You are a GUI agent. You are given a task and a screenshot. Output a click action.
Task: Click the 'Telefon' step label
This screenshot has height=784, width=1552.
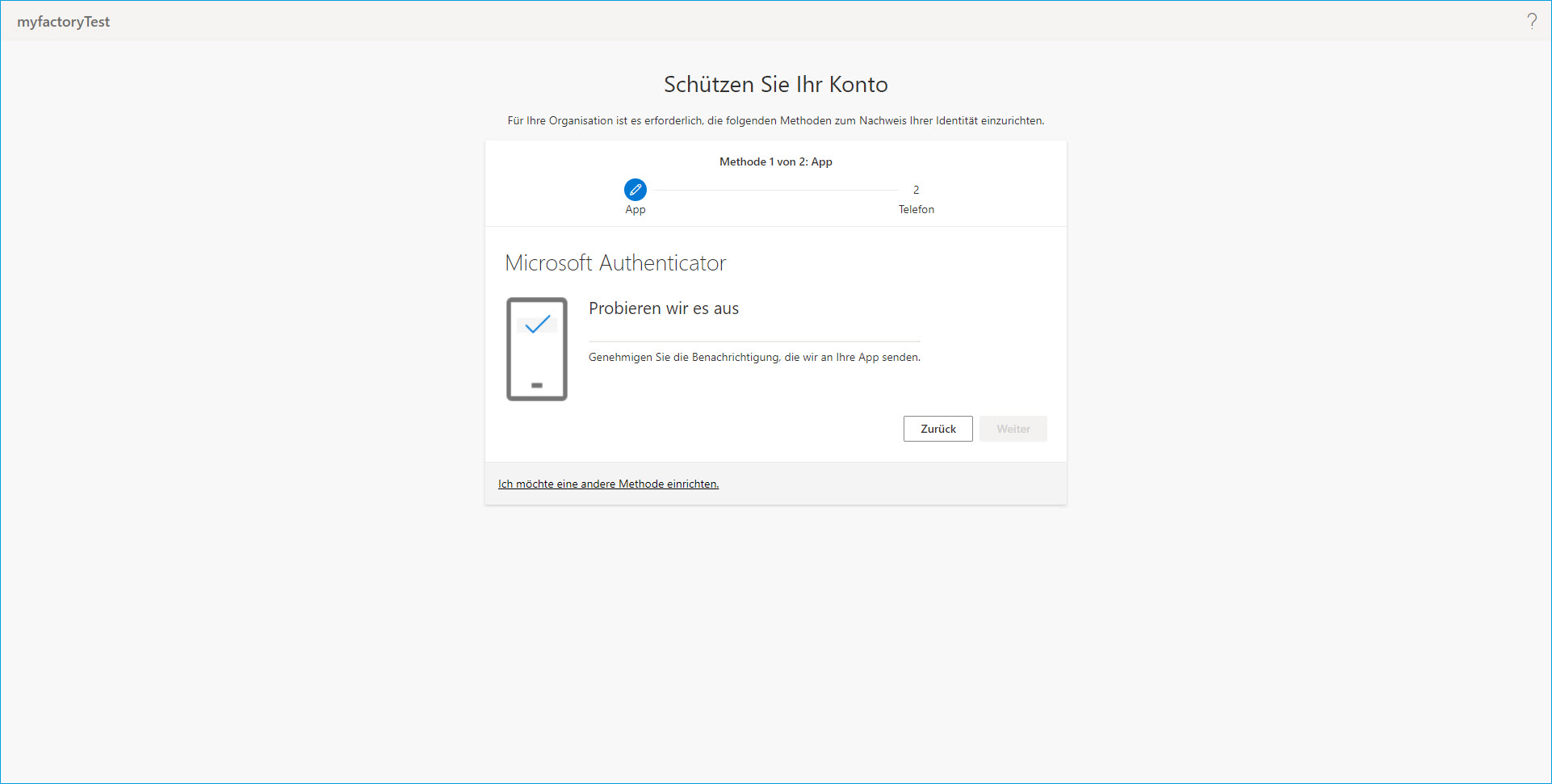click(x=917, y=209)
